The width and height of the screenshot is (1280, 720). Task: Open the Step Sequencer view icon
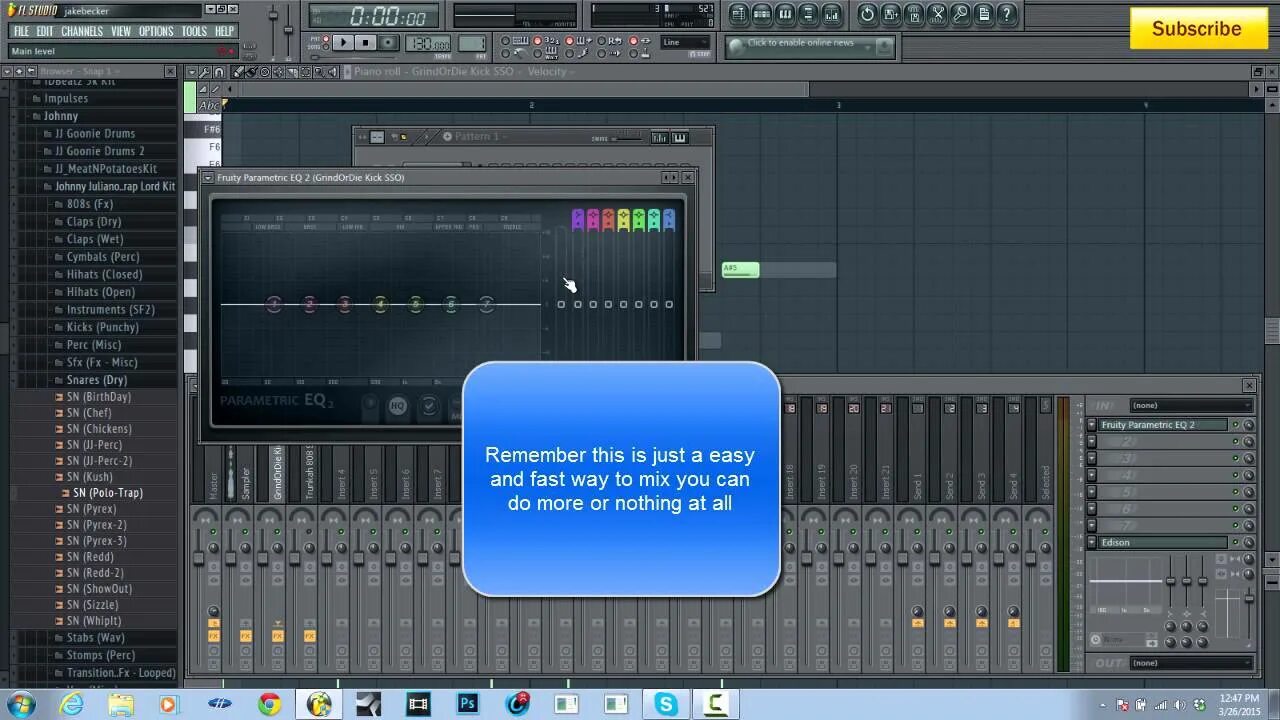point(762,14)
